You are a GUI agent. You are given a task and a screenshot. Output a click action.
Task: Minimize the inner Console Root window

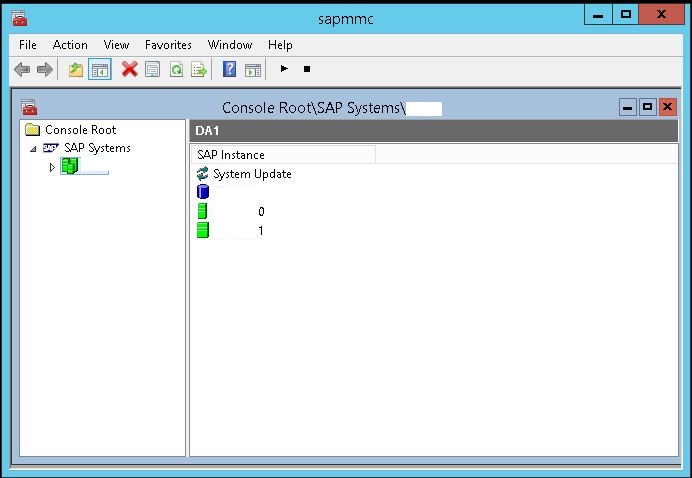pyautogui.click(x=627, y=107)
